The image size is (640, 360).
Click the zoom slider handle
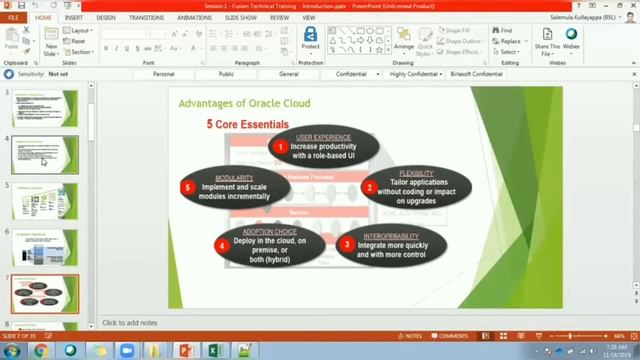(x=570, y=336)
